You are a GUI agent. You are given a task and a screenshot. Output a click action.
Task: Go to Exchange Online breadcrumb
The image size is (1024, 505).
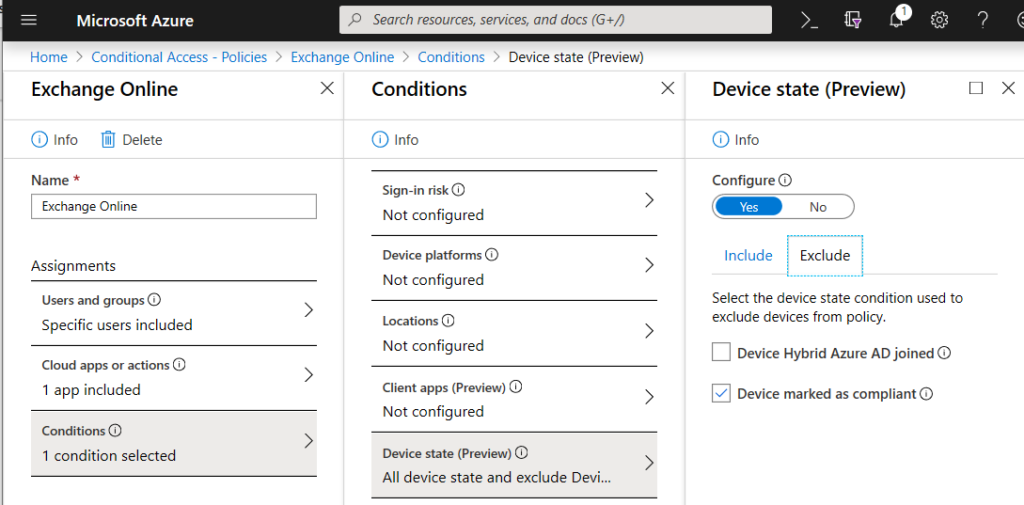click(342, 57)
